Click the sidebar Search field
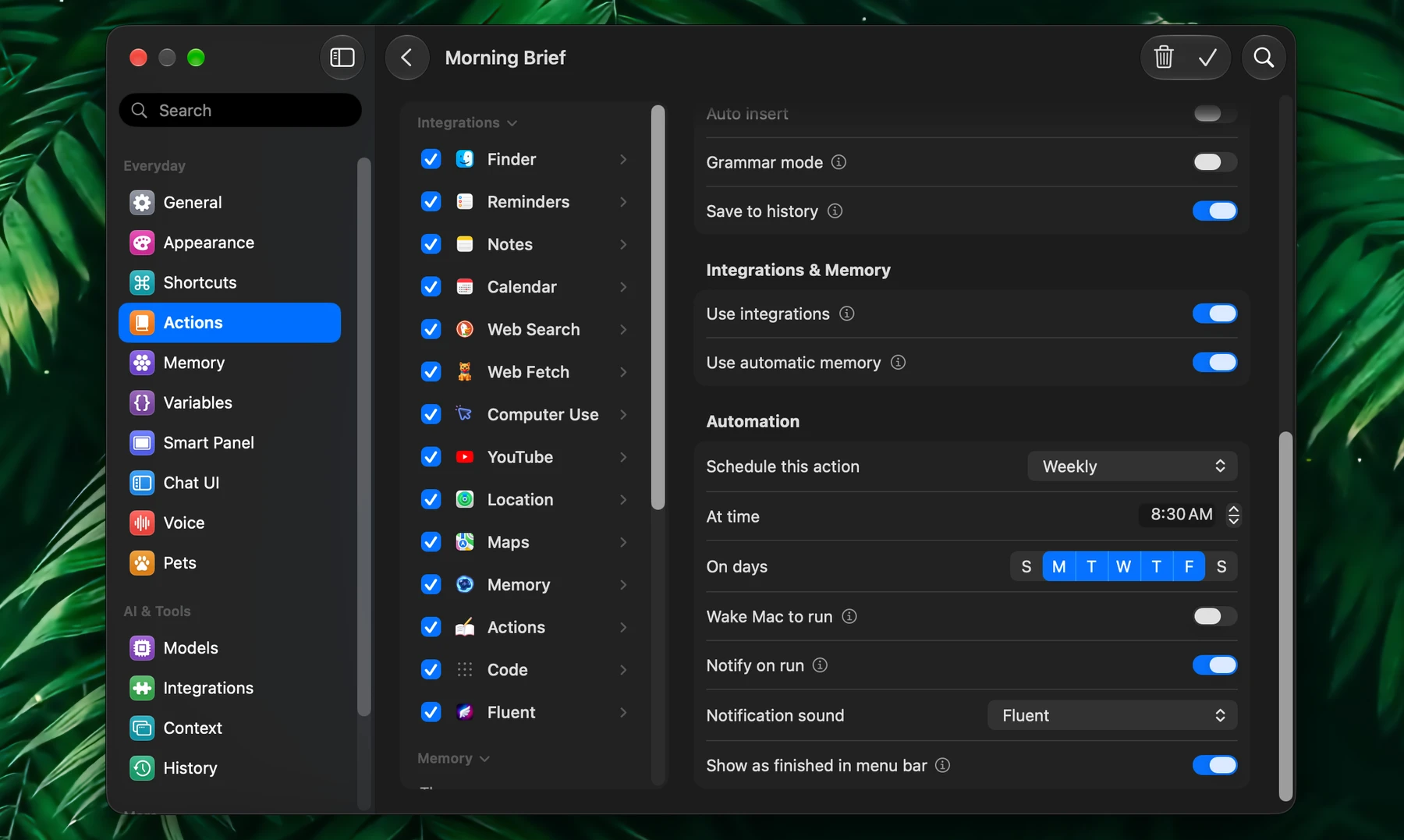 pos(240,110)
